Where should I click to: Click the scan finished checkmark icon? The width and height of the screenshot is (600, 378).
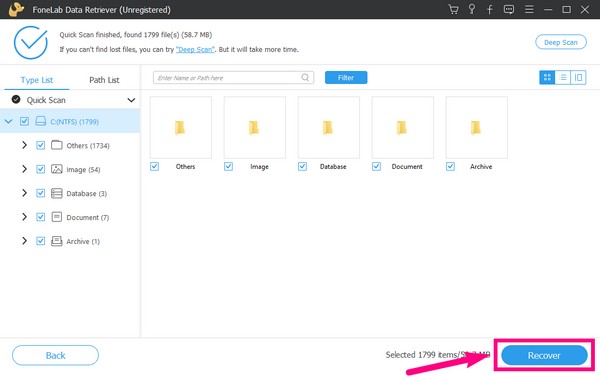(x=31, y=42)
